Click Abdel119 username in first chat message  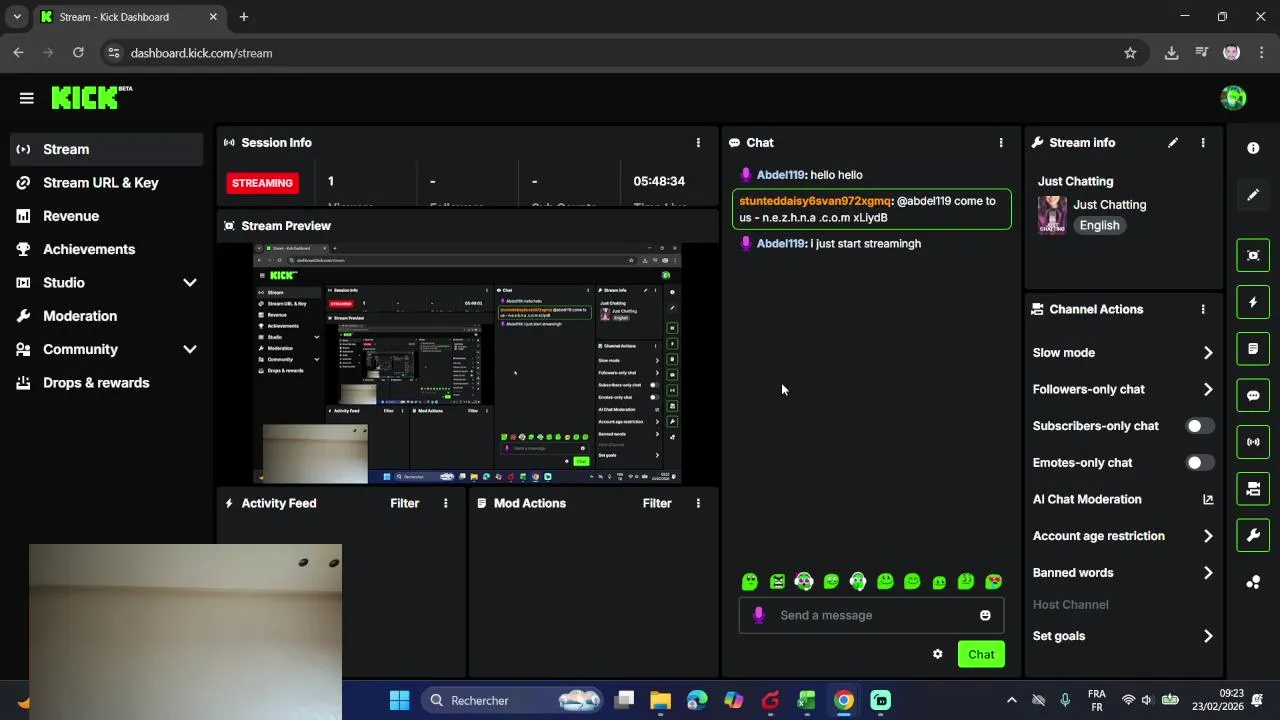click(781, 175)
